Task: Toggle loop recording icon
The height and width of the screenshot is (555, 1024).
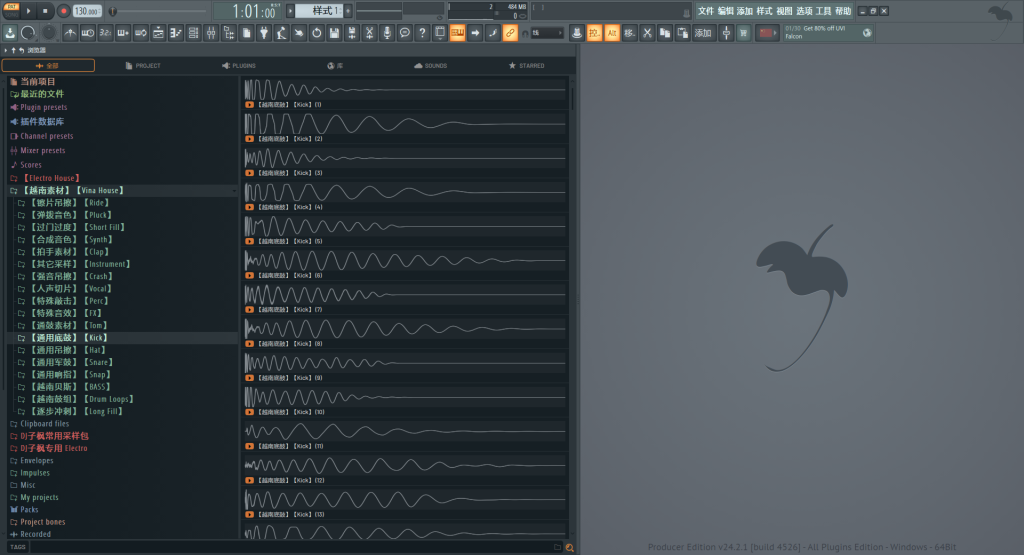Action: [141, 33]
